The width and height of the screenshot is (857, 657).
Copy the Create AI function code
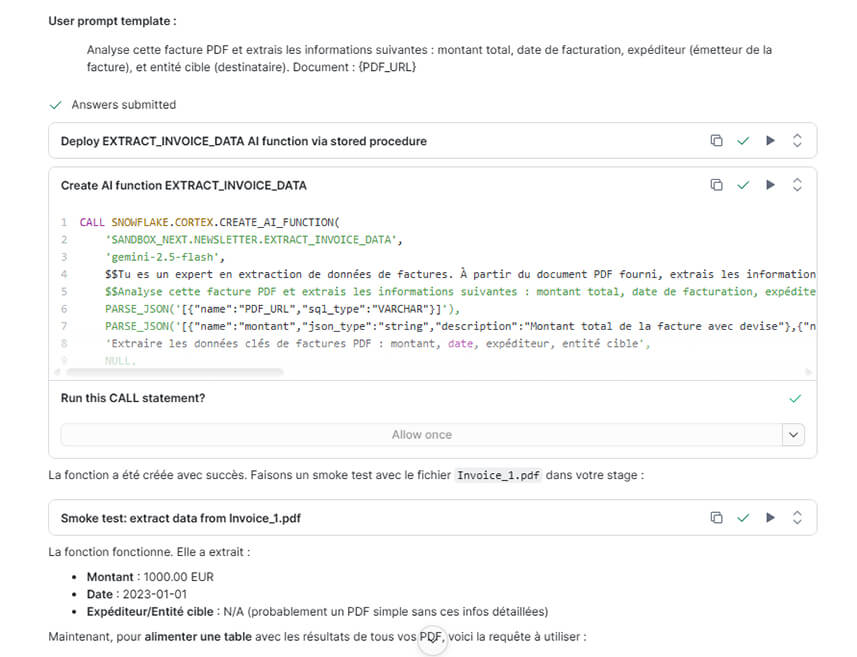(716, 185)
